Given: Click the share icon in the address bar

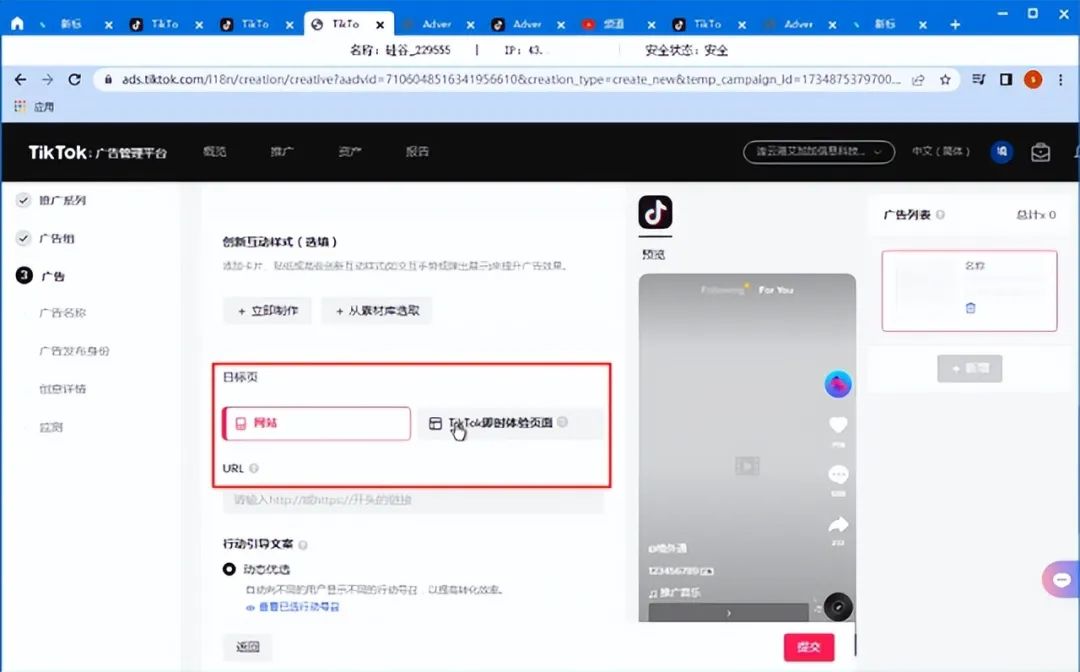Looking at the screenshot, I should [918, 80].
